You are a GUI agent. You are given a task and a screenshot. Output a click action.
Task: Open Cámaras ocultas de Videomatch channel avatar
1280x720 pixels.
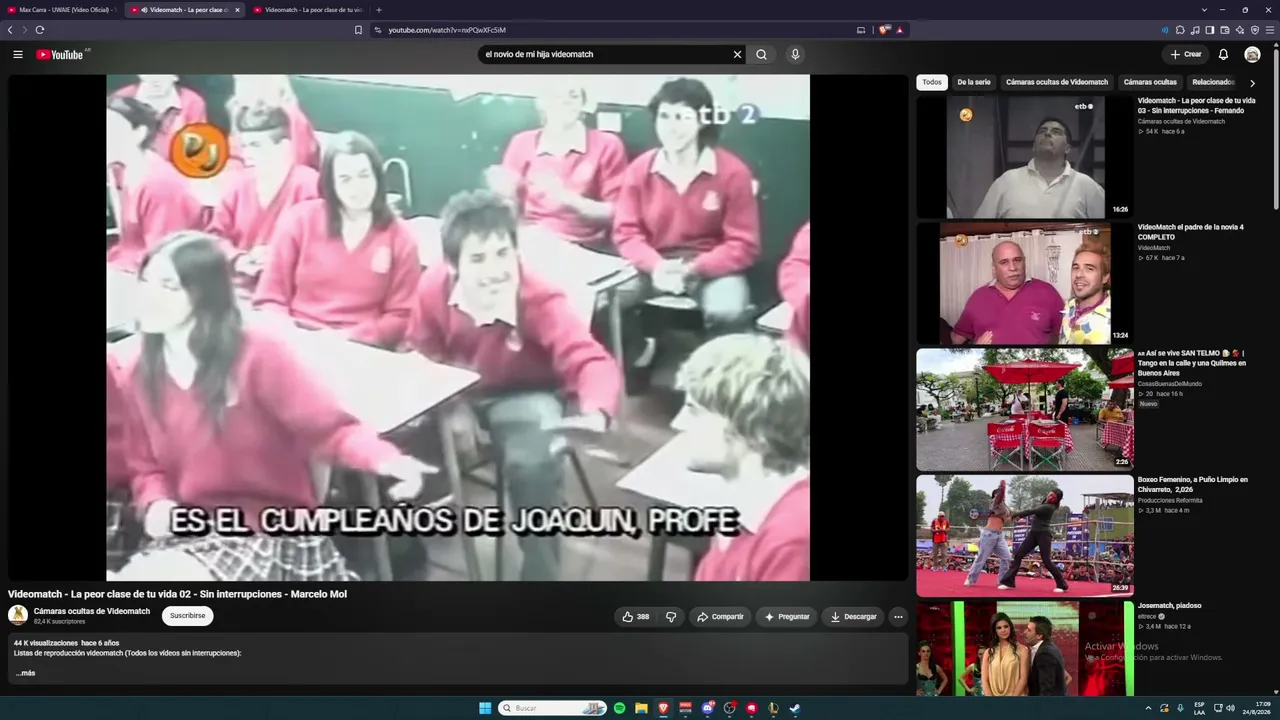(18, 615)
